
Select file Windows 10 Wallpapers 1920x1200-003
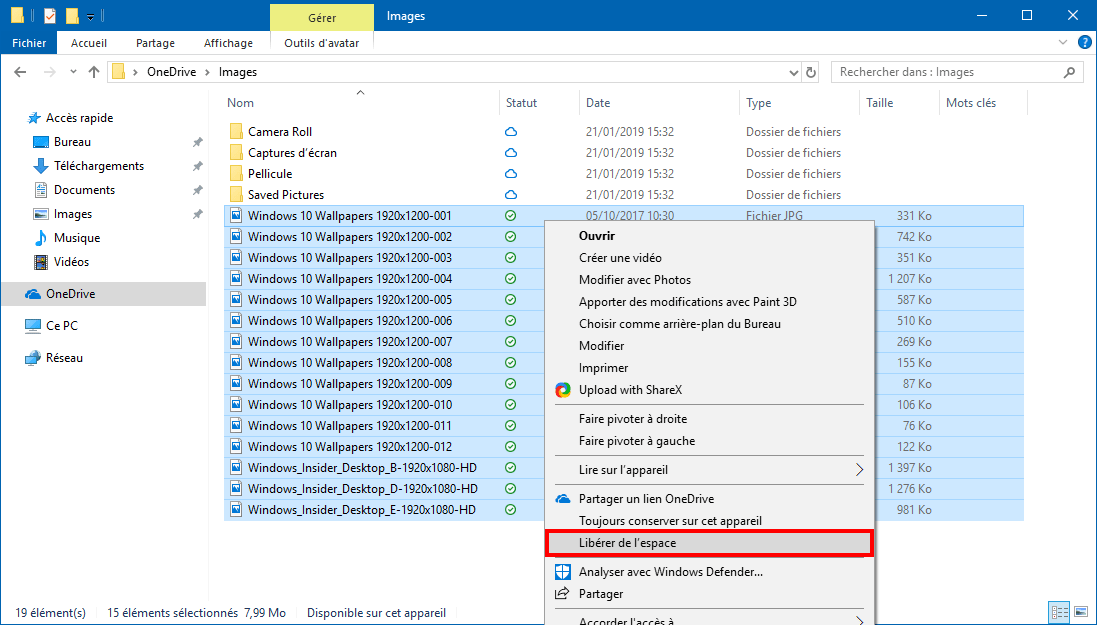tap(350, 258)
